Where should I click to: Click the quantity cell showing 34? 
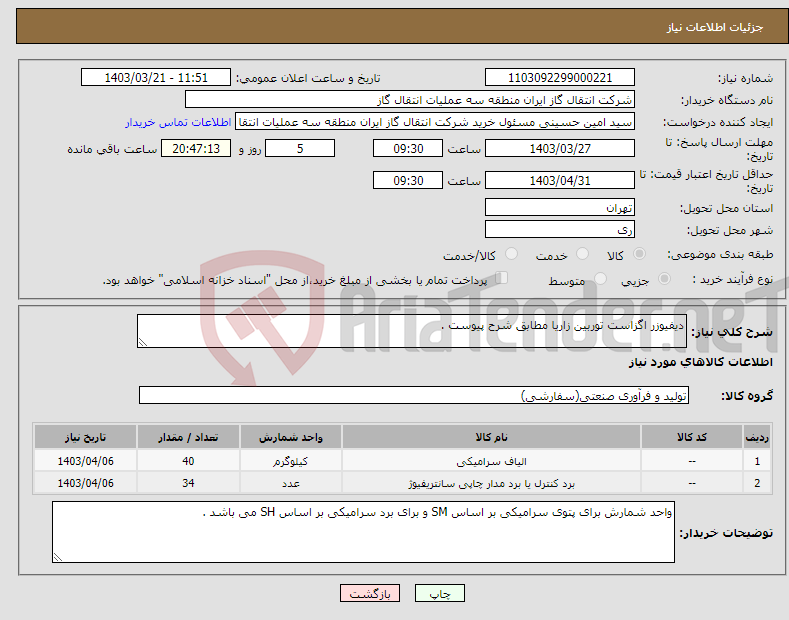click(x=188, y=483)
